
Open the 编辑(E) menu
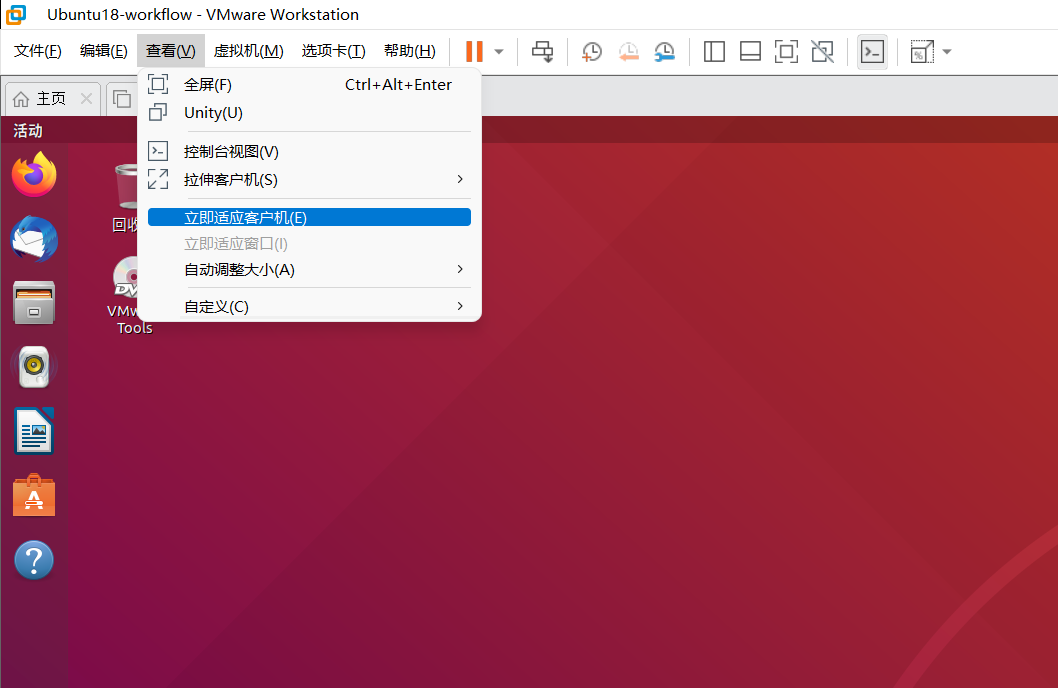103,51
